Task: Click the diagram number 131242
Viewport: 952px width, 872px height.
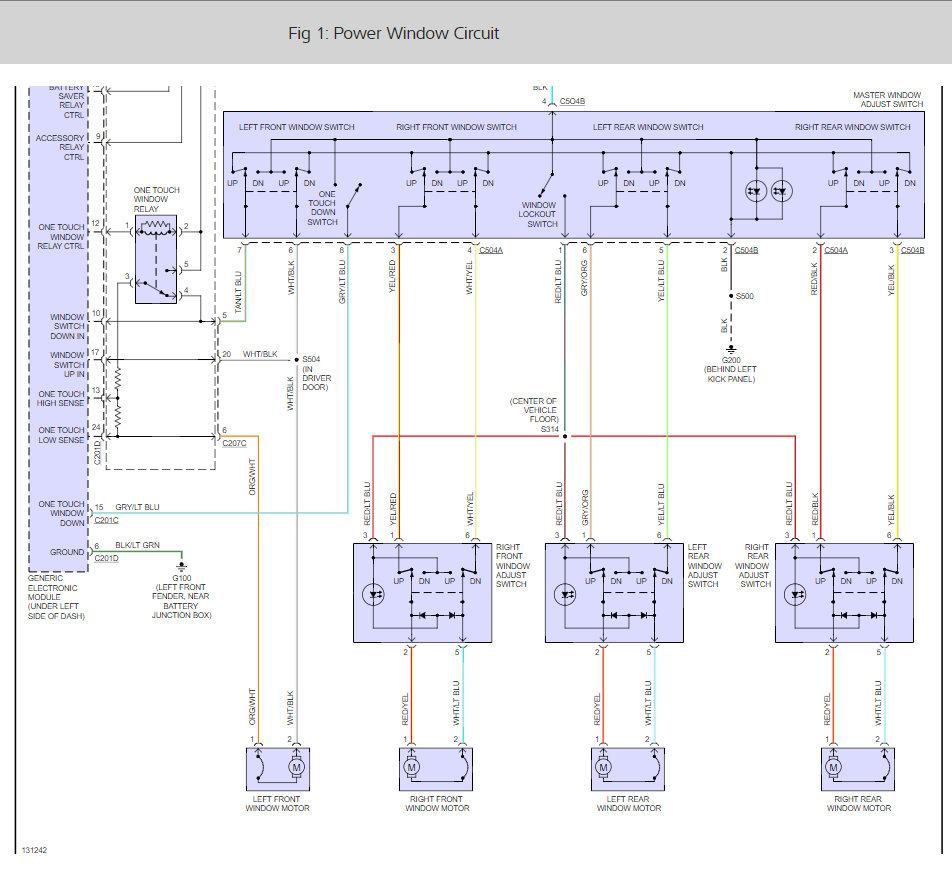Action: (36, 849)
